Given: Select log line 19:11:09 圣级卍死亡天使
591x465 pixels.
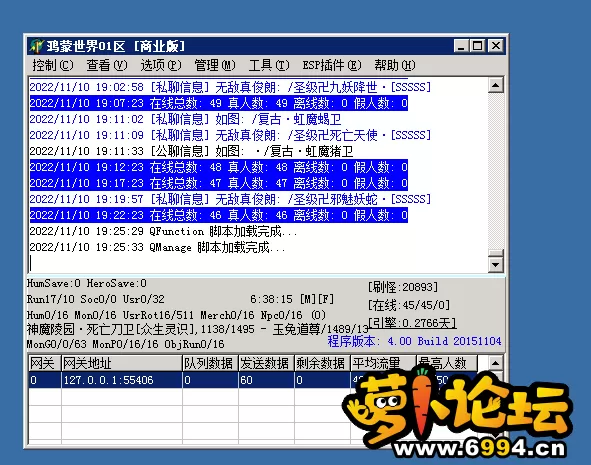Looking at the screenshot, I should tap(230, 135).
